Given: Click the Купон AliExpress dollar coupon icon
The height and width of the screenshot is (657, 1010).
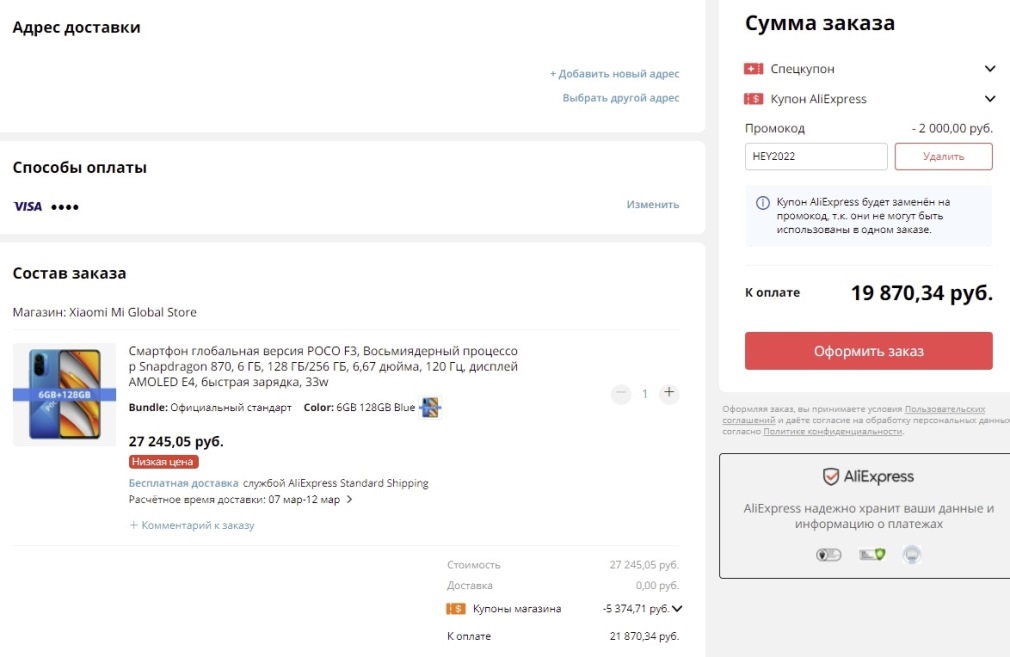Looking at the screenshot, I should (x=754, y=99).
